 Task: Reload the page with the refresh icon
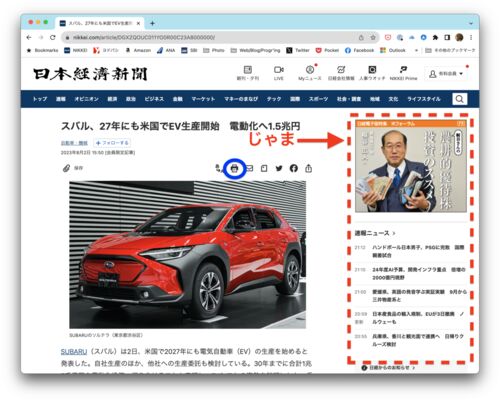(x=53, y=38)
